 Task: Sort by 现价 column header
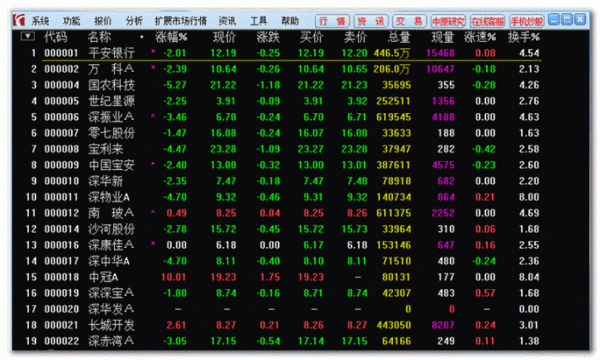225,37
